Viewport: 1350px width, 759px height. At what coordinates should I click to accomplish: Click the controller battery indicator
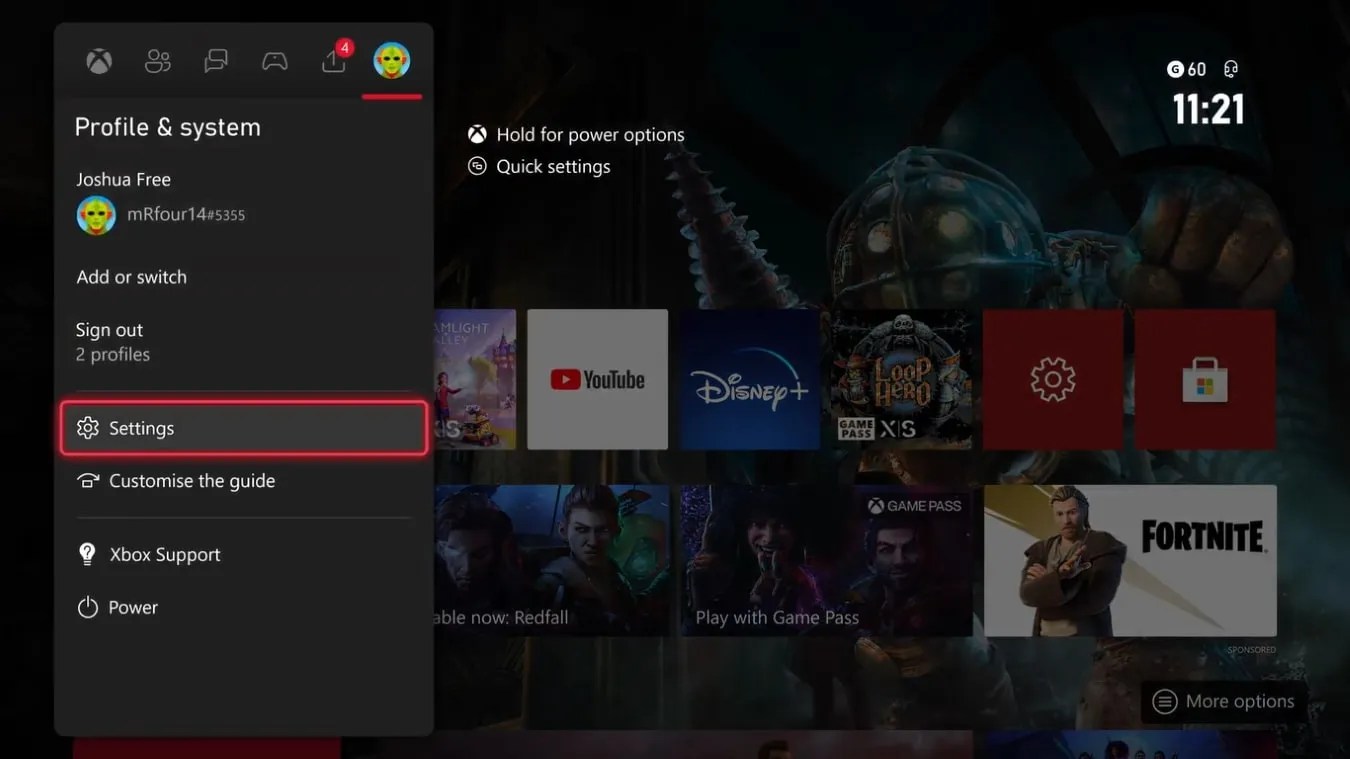(x=1229, y=68)
